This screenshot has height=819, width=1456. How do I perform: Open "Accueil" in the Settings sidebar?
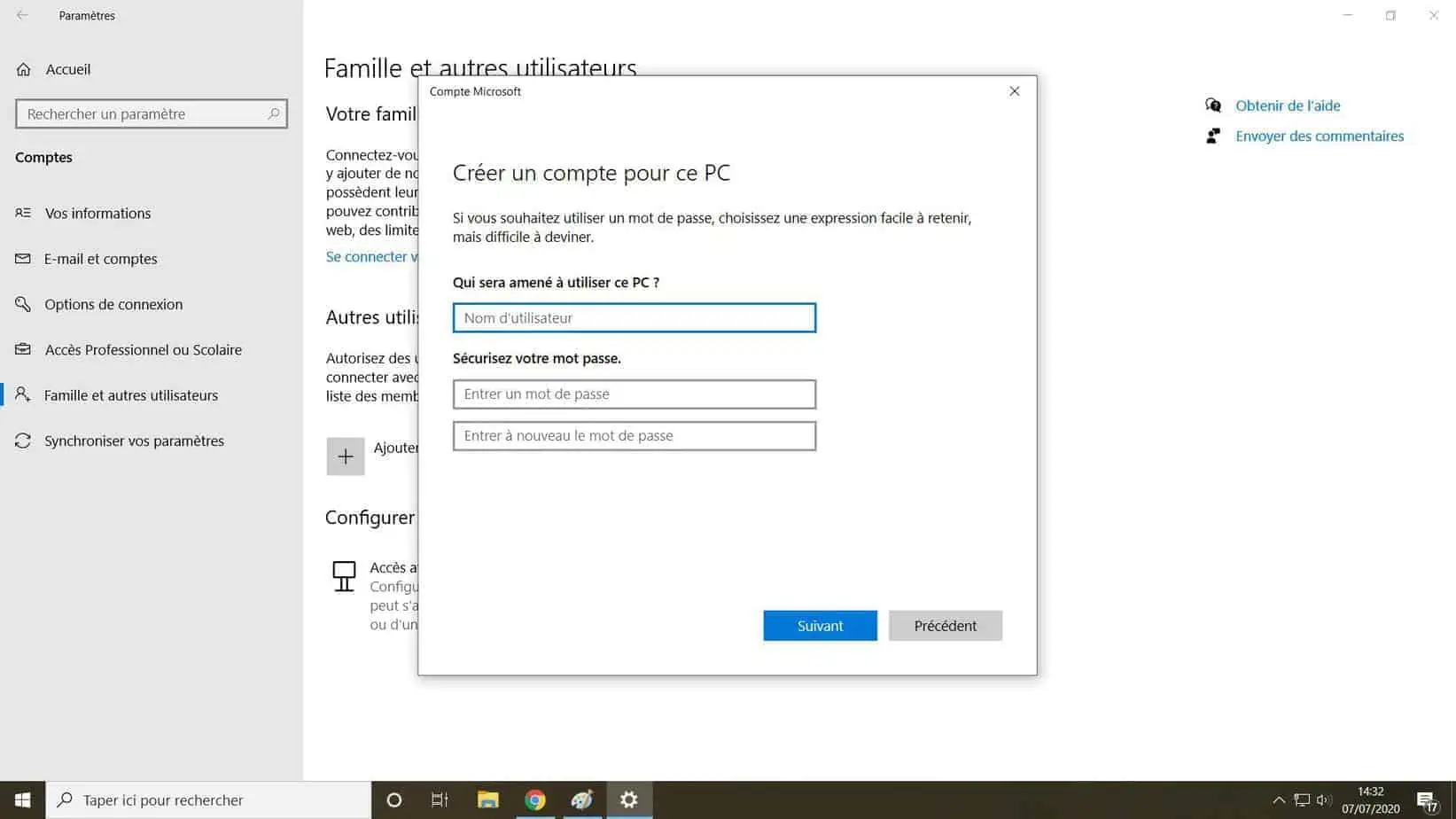67,69
